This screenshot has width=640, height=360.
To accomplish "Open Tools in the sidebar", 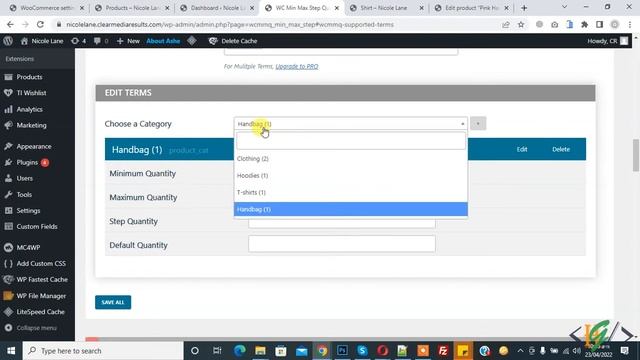I will (x=24, y=194).
